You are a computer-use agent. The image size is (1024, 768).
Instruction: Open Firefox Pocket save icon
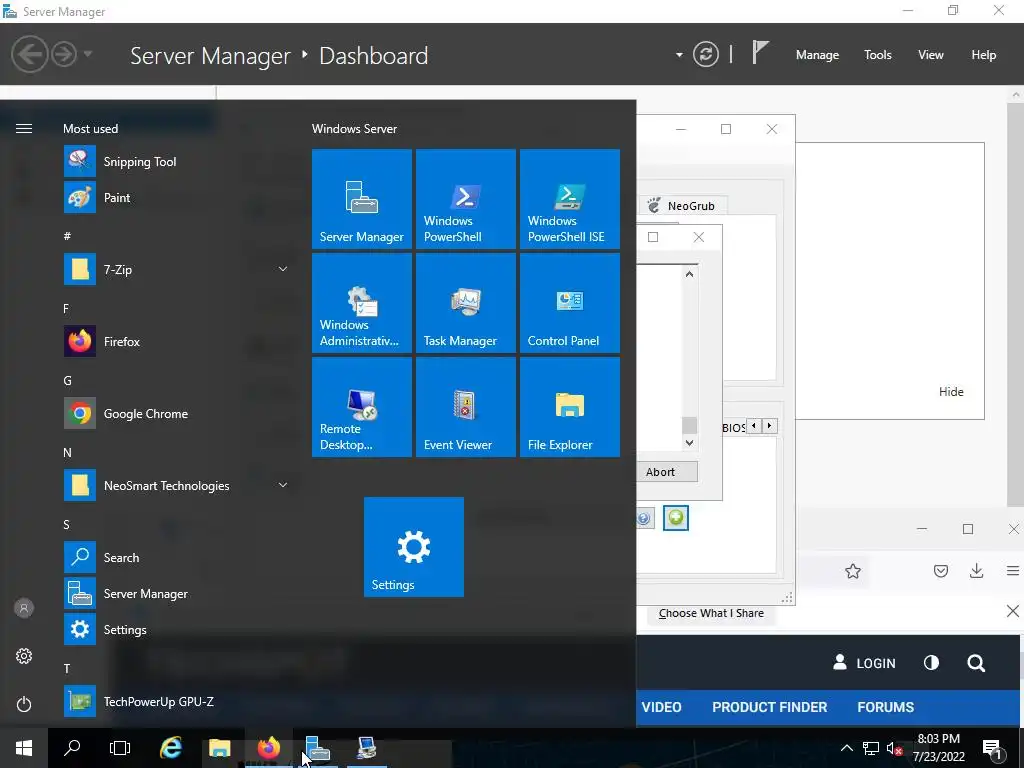pyautogui.click(x=940, y=571)
